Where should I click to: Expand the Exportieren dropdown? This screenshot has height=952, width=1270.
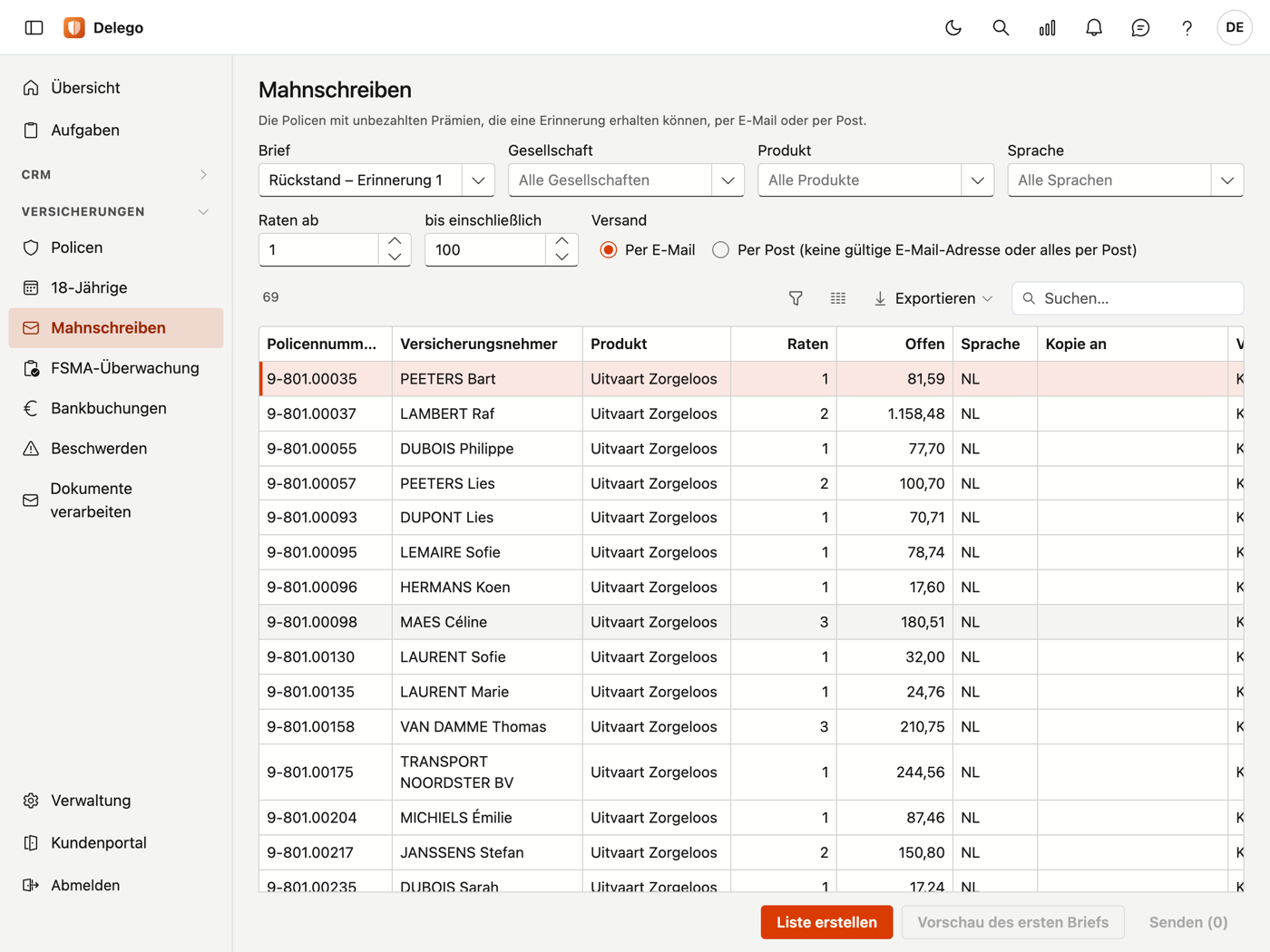pyautogui.click(x=933, y=298)
